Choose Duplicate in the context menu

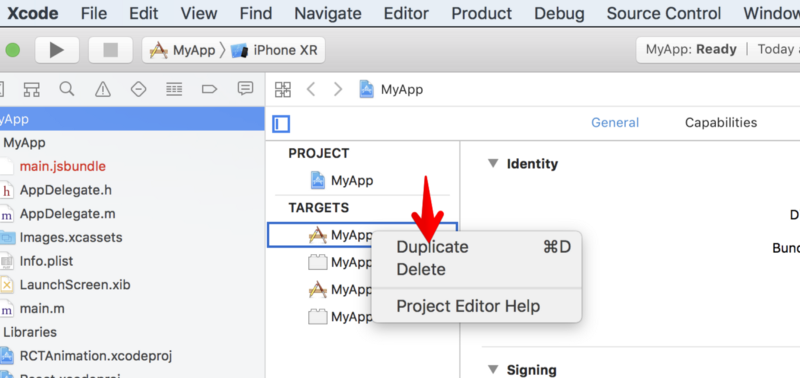pos(432,247)
